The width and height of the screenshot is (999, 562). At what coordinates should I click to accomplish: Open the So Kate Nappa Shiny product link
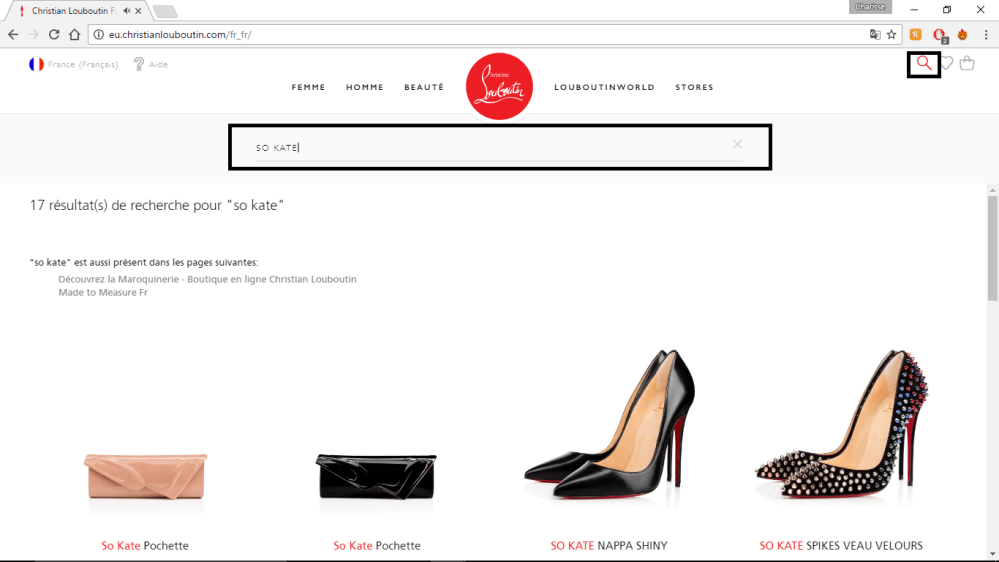click(x=609, y=546)
